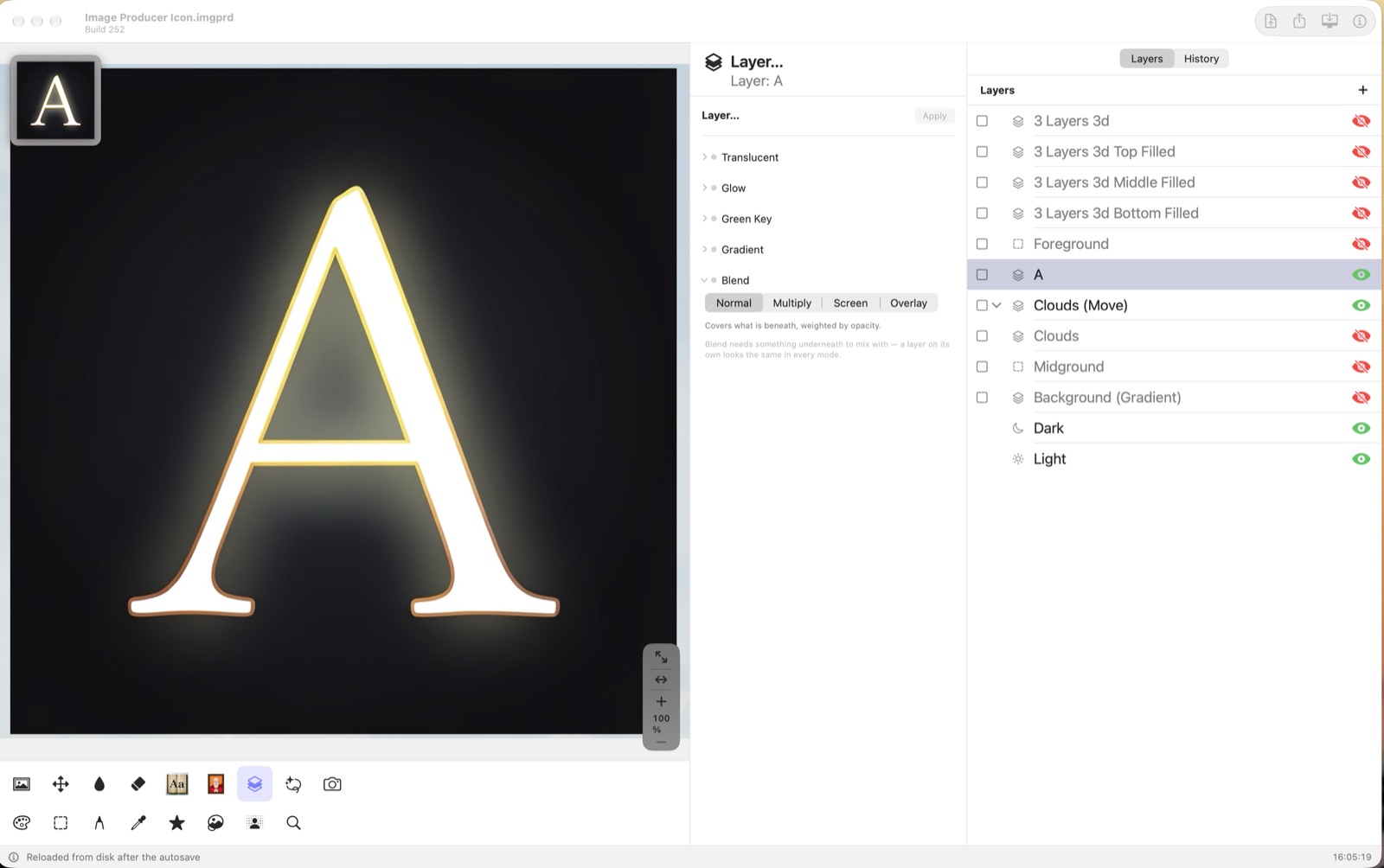This screenshot has width=1384, height=868.
Task: Expand the Glow section
Action: tap(704, 188)
